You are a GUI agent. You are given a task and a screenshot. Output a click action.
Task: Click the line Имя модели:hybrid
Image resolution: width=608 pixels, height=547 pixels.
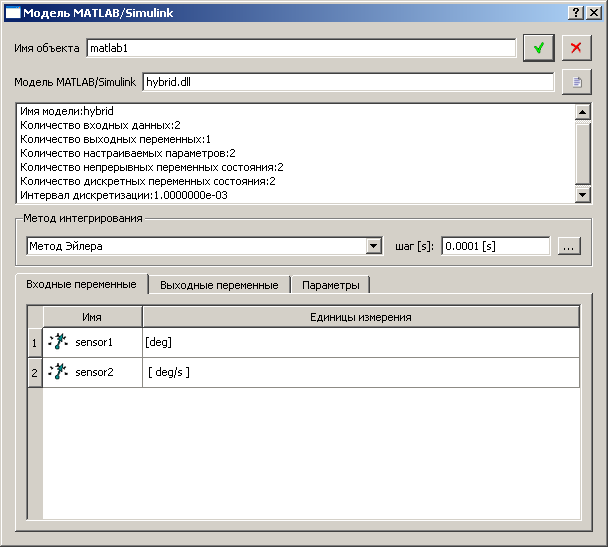(67, 111)
